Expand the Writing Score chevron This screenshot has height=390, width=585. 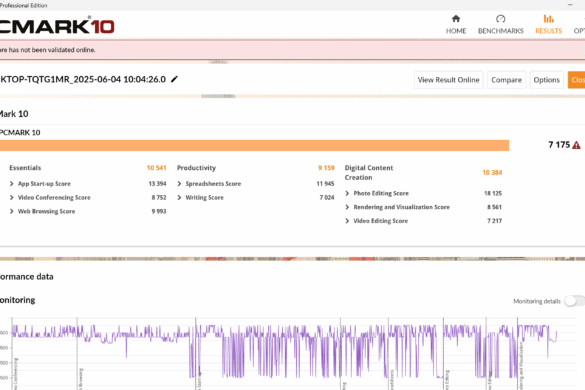click(179, 197)
